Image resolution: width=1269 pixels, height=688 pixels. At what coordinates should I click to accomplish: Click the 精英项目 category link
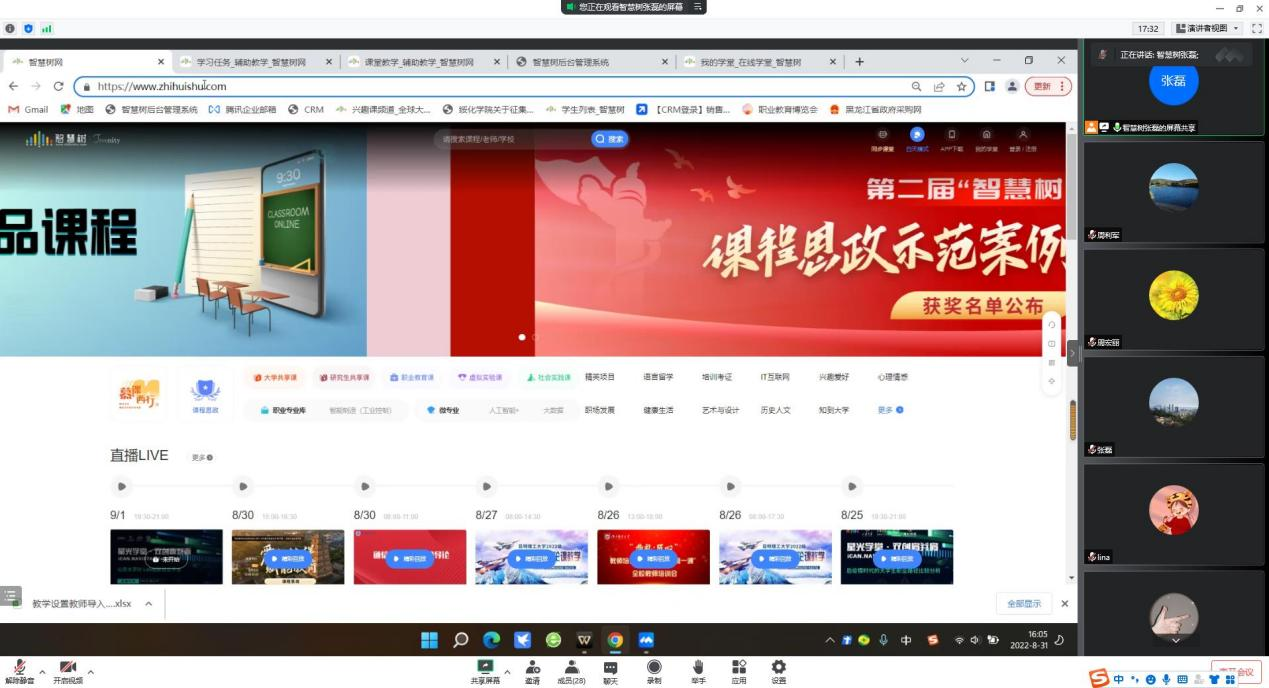600,377
